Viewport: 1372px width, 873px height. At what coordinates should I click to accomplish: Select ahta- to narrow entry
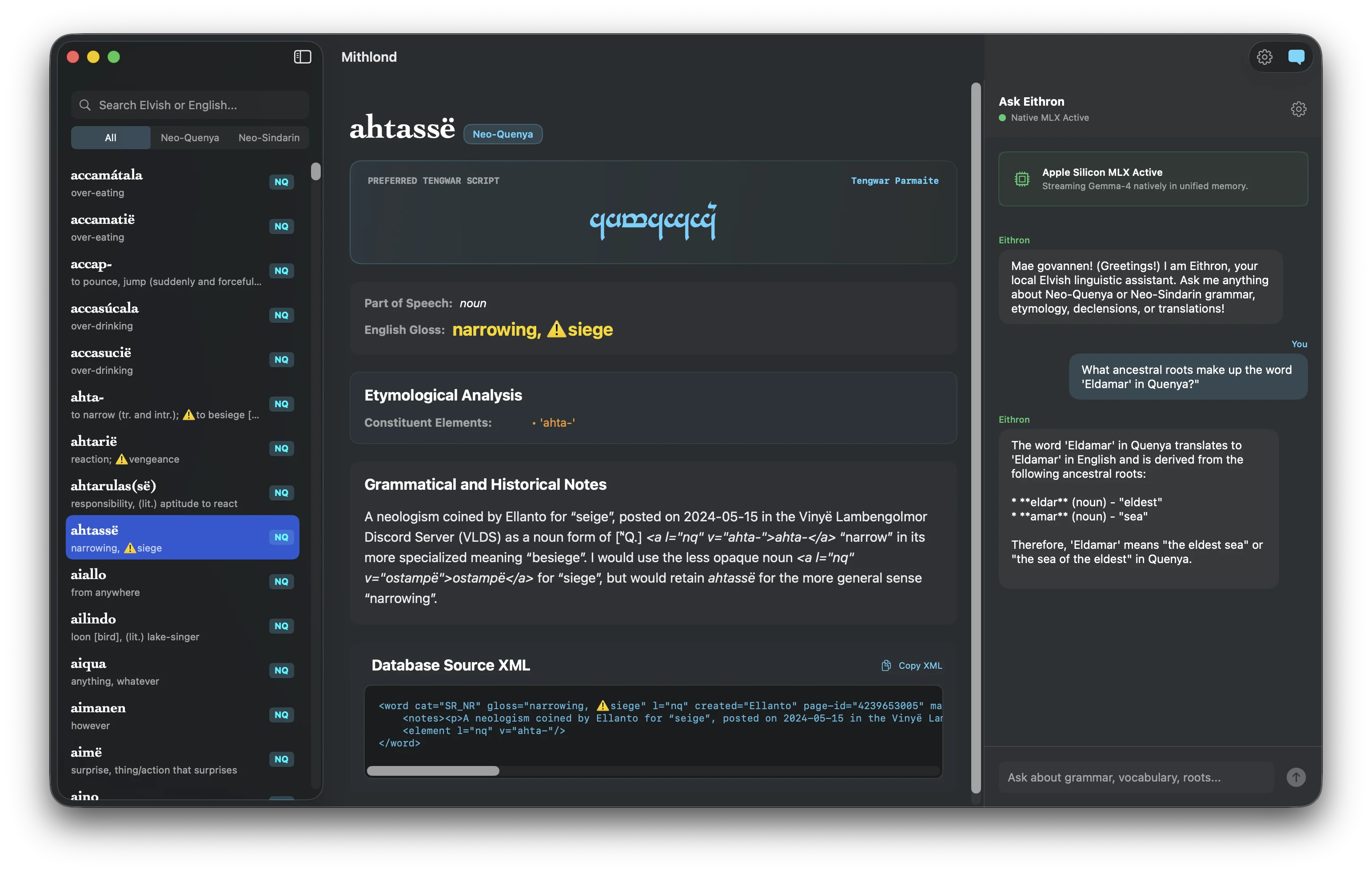pos(182,405)
